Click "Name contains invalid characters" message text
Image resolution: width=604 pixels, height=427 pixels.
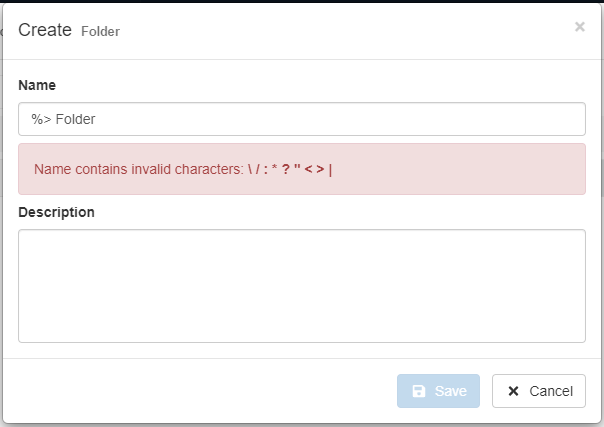click(x=138, y=169)
